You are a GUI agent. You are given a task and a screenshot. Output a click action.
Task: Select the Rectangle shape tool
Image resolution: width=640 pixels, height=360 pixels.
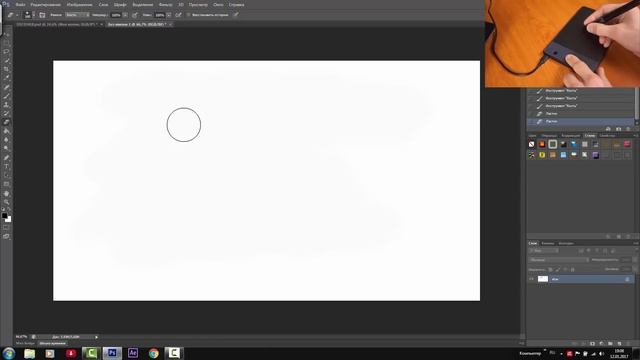[x=7, y=184]
